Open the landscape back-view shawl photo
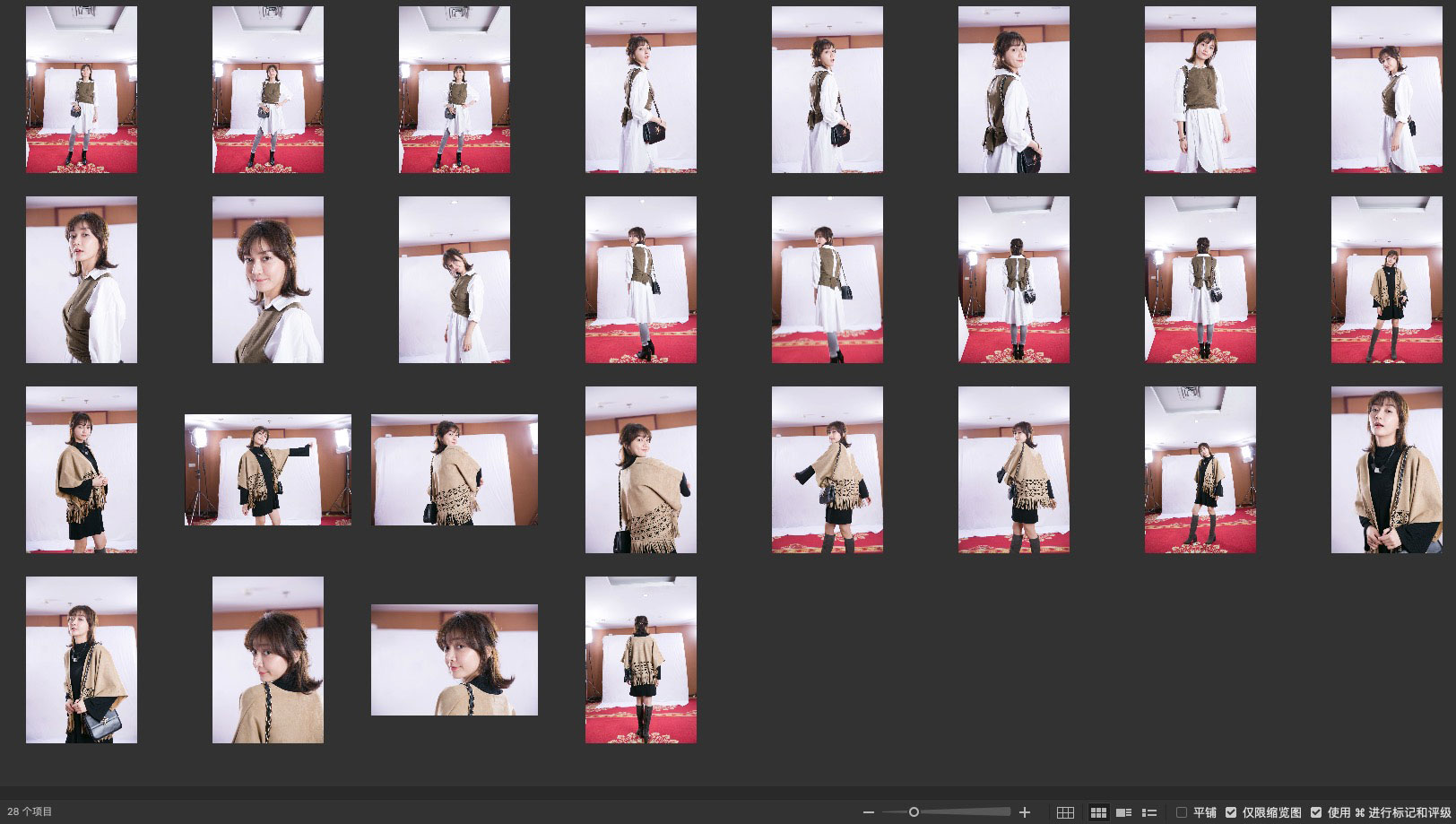Screen dimensions: 1456x824 tap(455, 470)
